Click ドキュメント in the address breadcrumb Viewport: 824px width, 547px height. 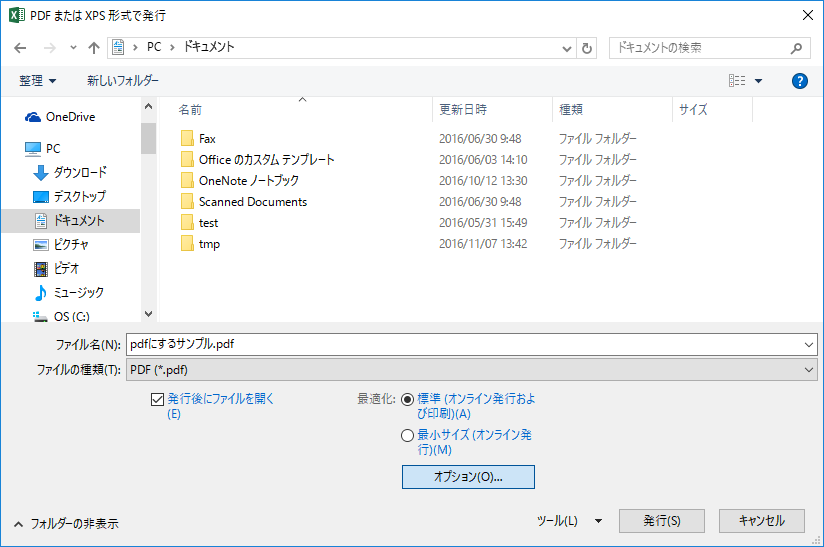[x=209, y=47]
